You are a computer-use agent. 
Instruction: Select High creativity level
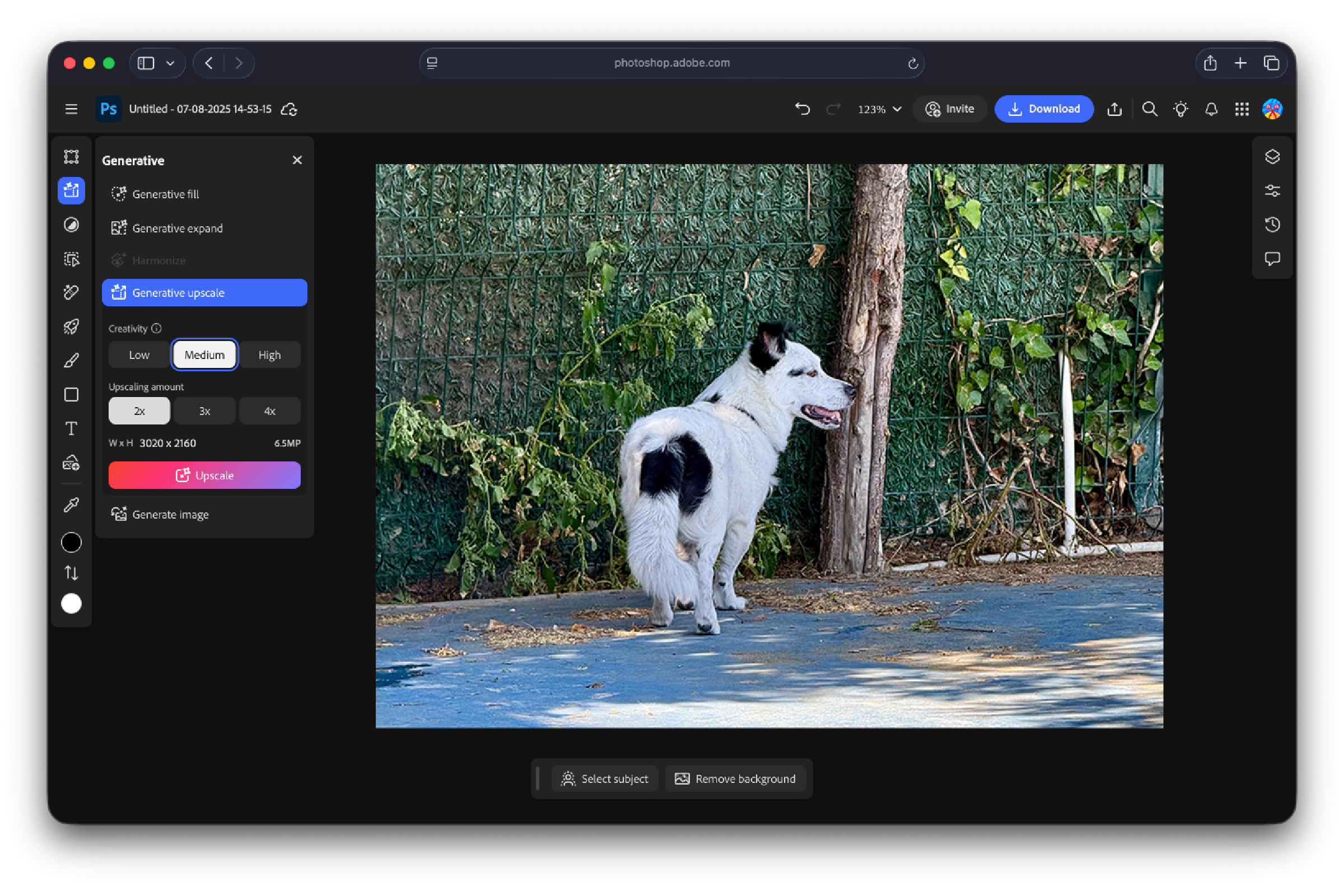pos(269,354)
